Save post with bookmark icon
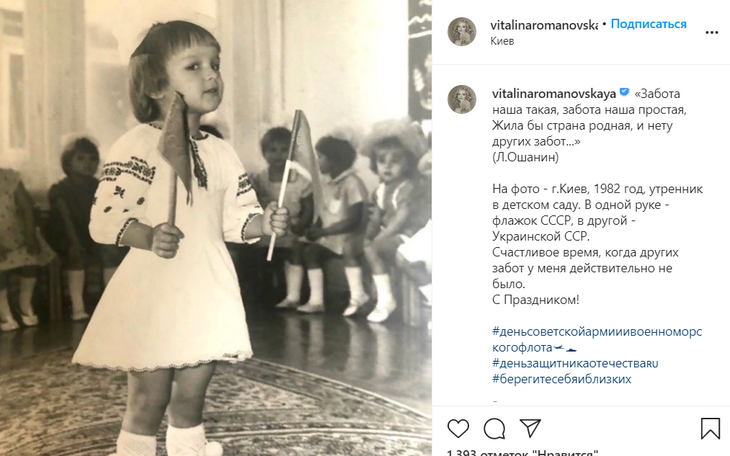Screen dimensions: 730x456 click(710, 428)
